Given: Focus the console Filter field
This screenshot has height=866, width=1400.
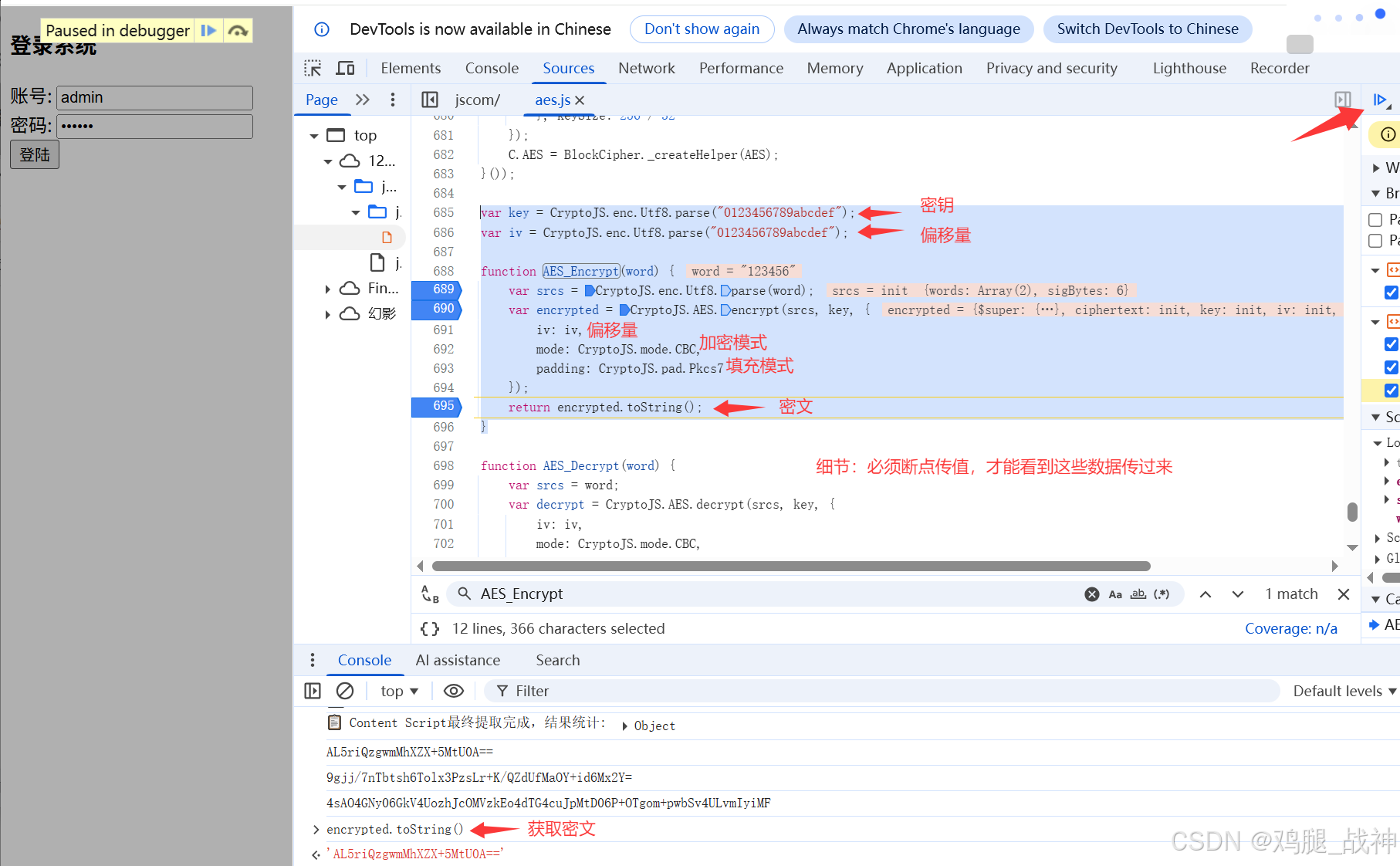Looking at the screenshot, I should click(882, 691).
